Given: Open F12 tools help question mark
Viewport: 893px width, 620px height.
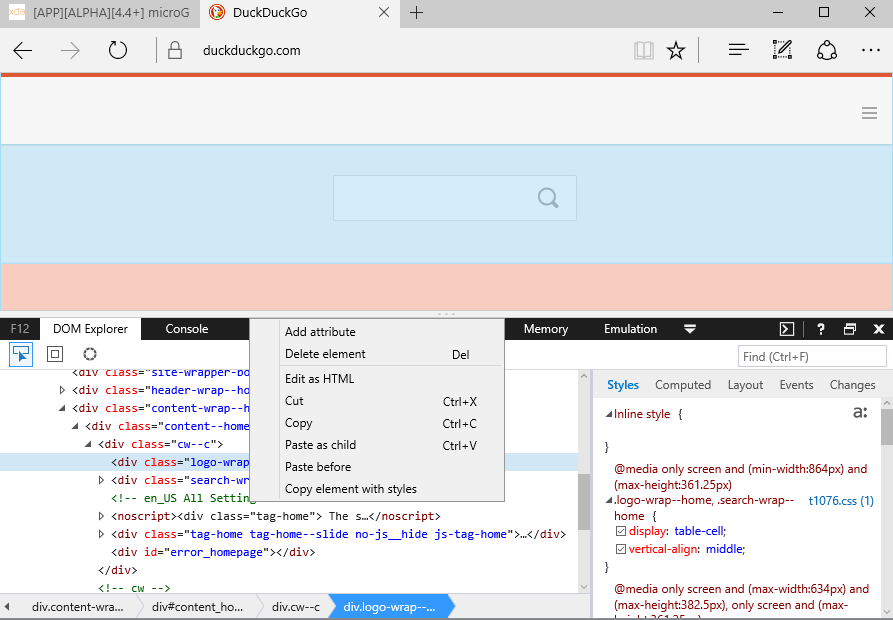Looking at the screenshot, I should click(821, 329).
